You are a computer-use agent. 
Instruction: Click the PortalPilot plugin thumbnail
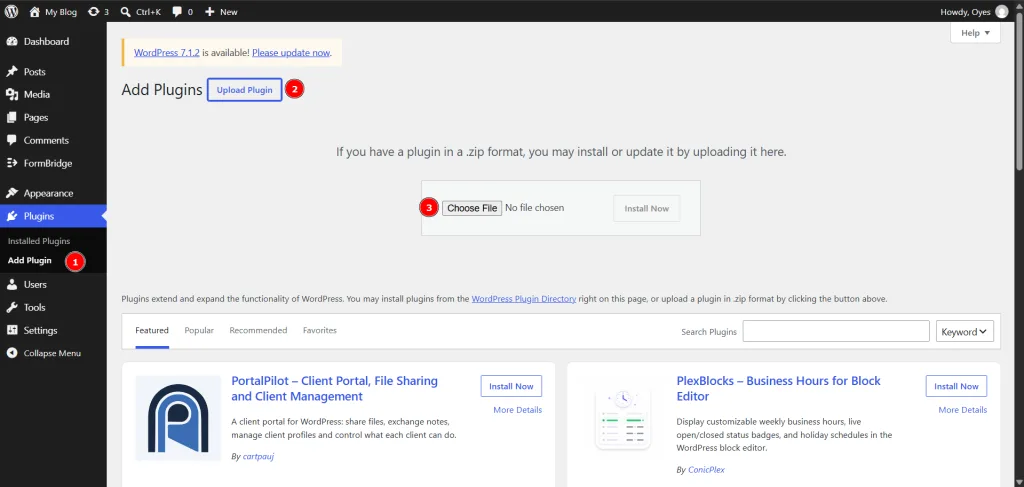[178, 418]
